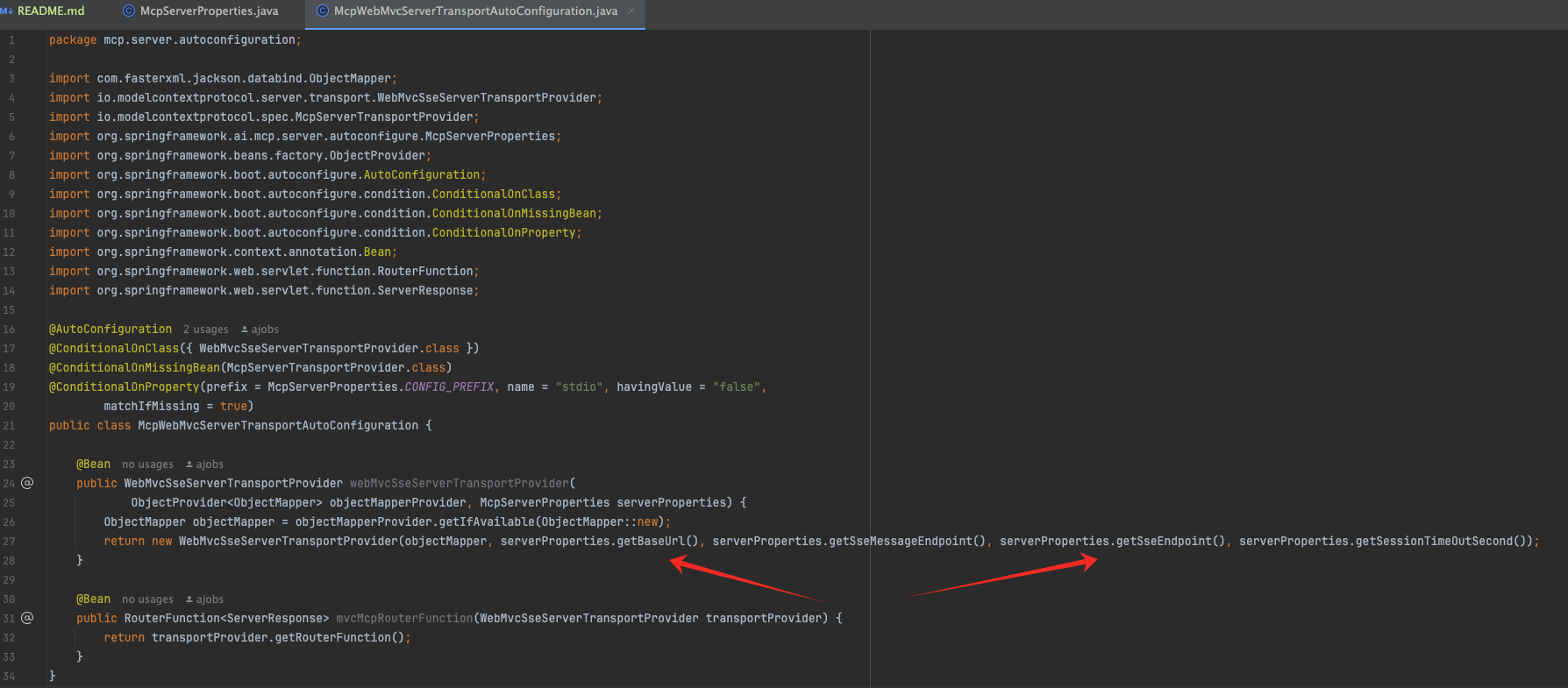Viewport: 1568px width, 688px height.
Task: Click the @AutoConfiguration annotation on line 16
Action: click(110, 330)
